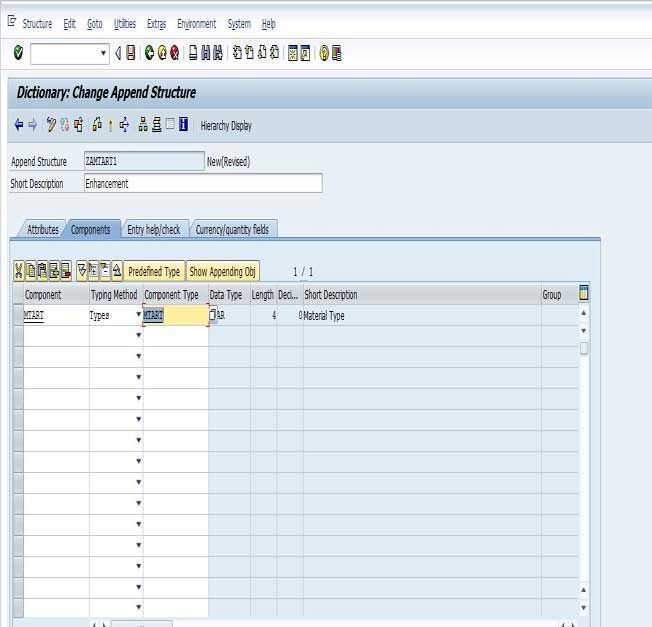The width and height of the screenshot is (652, 627).
Task: Open Help via yellow question mark icon
Action: [324, 53]
